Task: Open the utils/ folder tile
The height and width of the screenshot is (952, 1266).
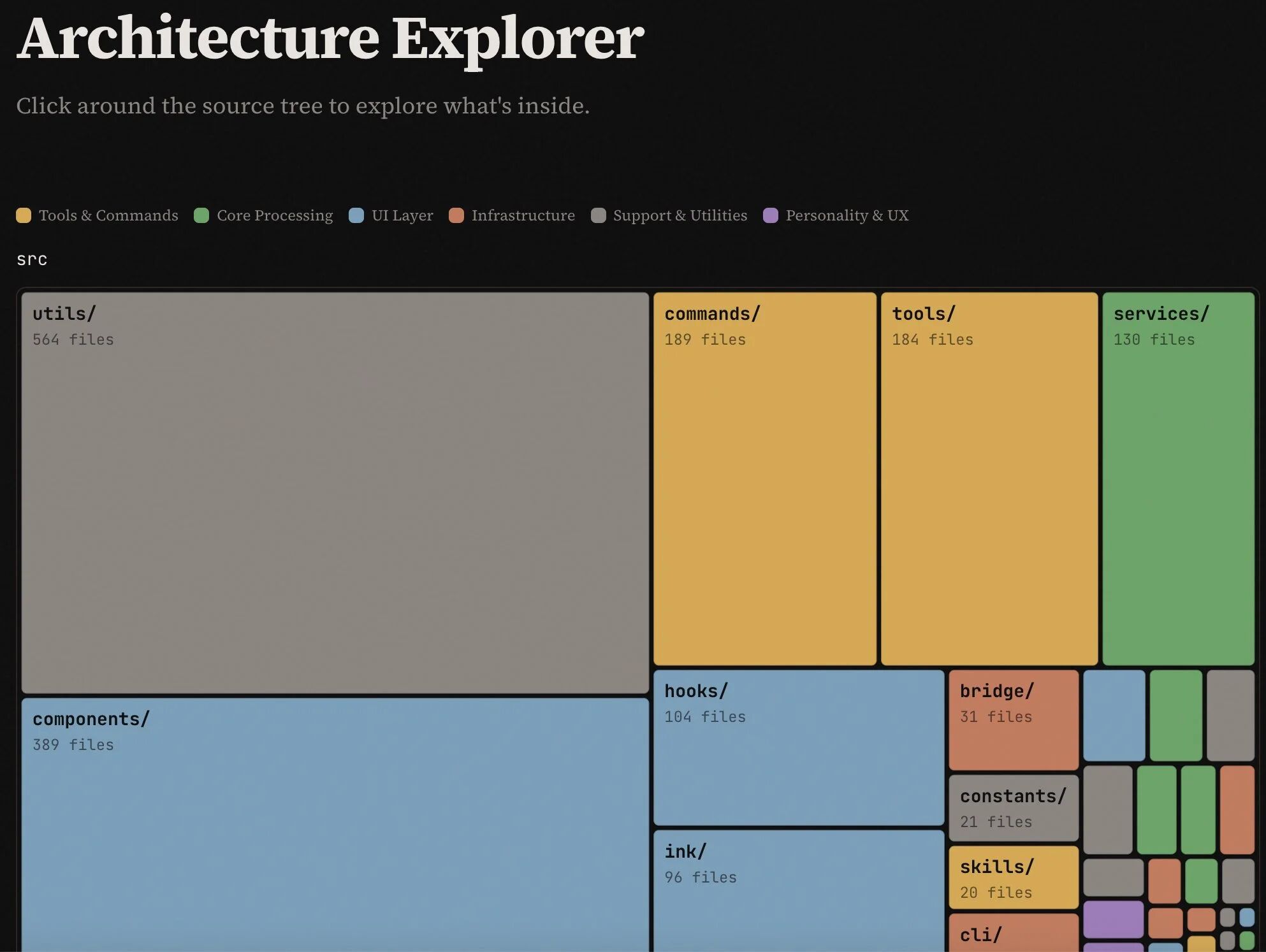Action: pyautogui.click(x=335, y=492)
